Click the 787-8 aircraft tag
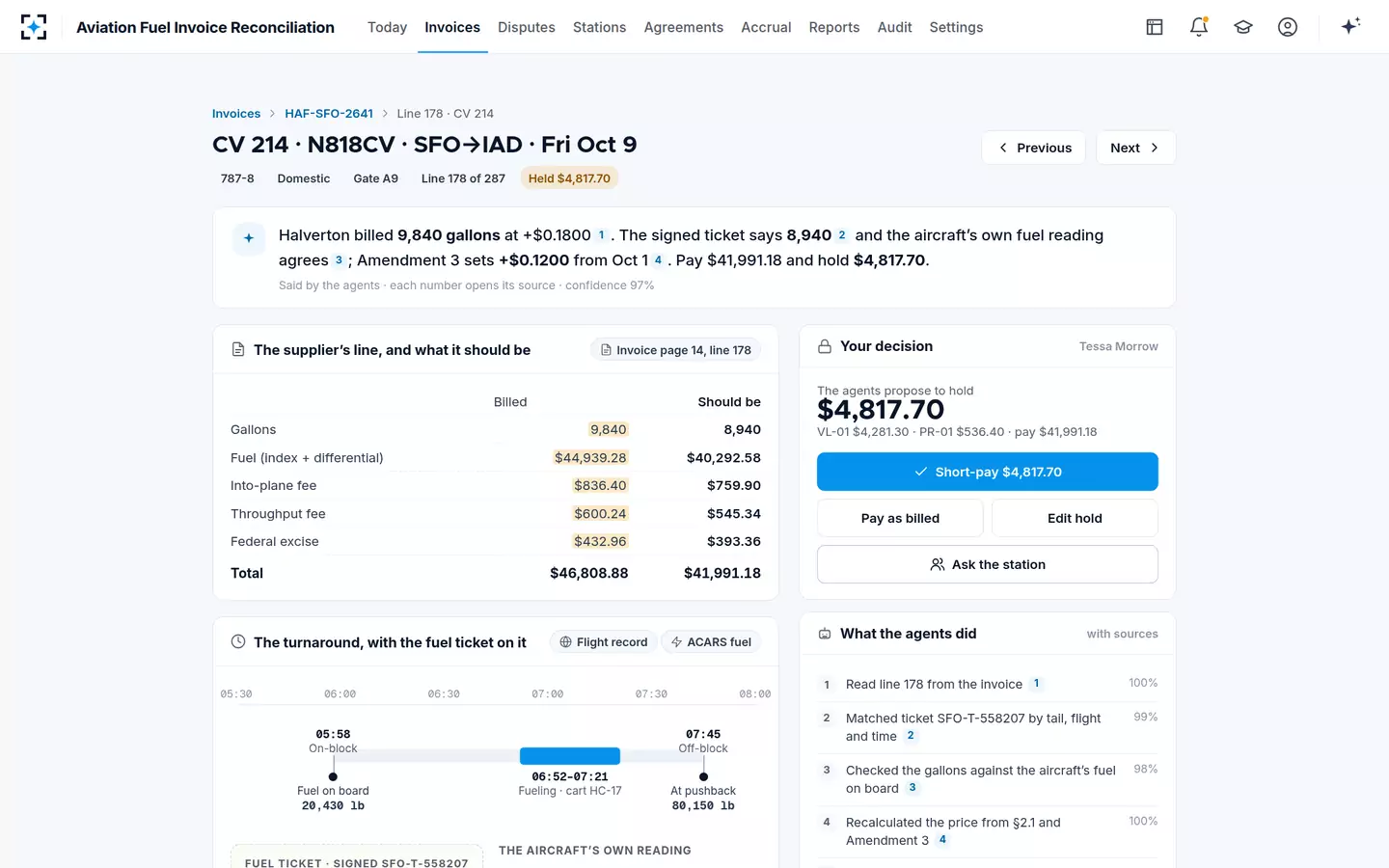This screenshot has height=868, width=1389. (x=237, y=178)
